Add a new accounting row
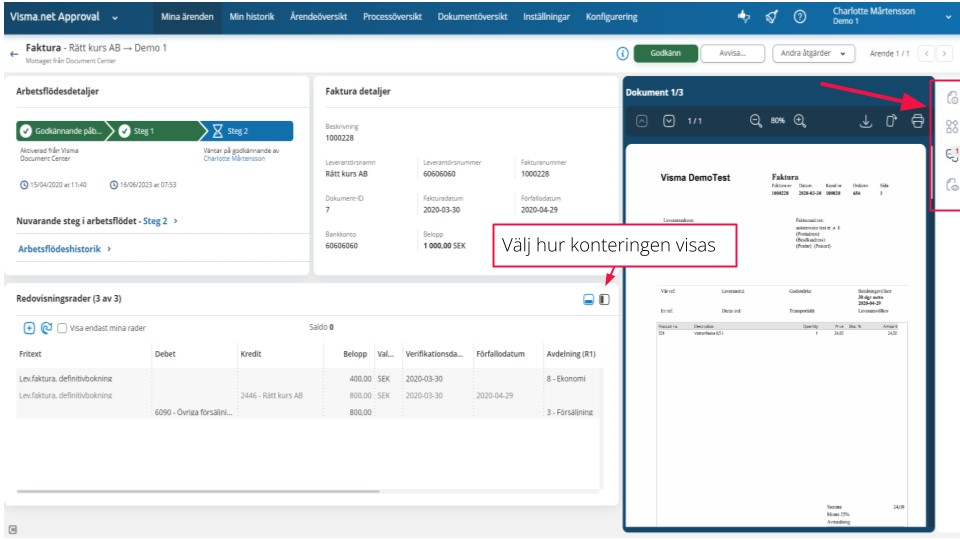This screenshot has height=540, width=960. pos(29,328)
